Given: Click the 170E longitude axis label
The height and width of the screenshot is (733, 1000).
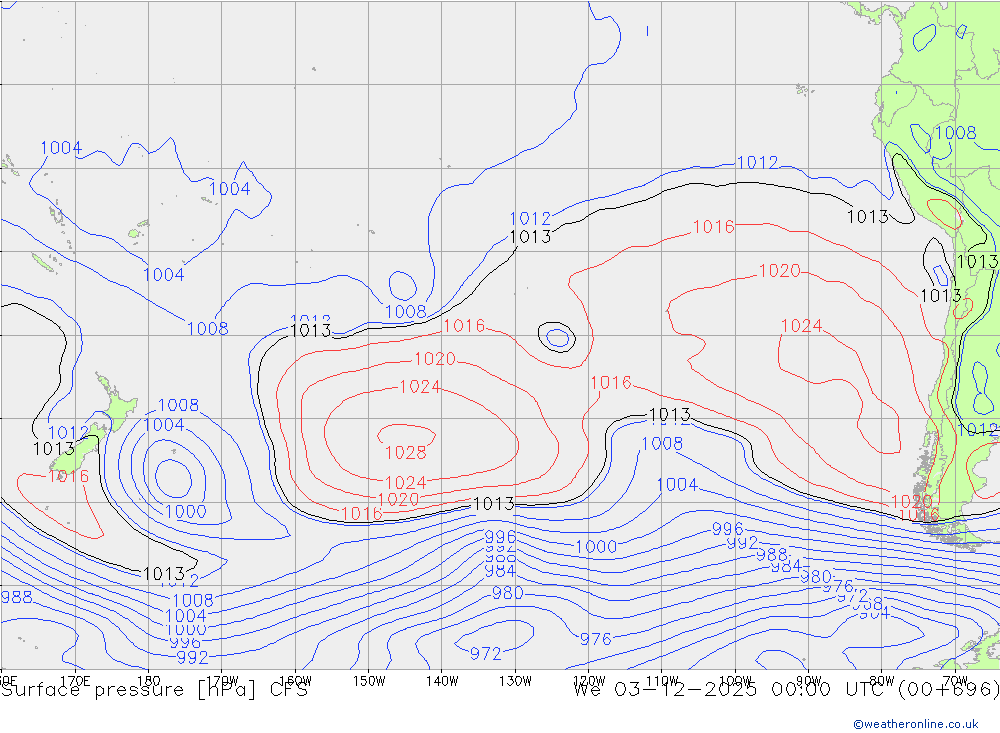Looking at the screenshot, I should [x=75, y=681].
